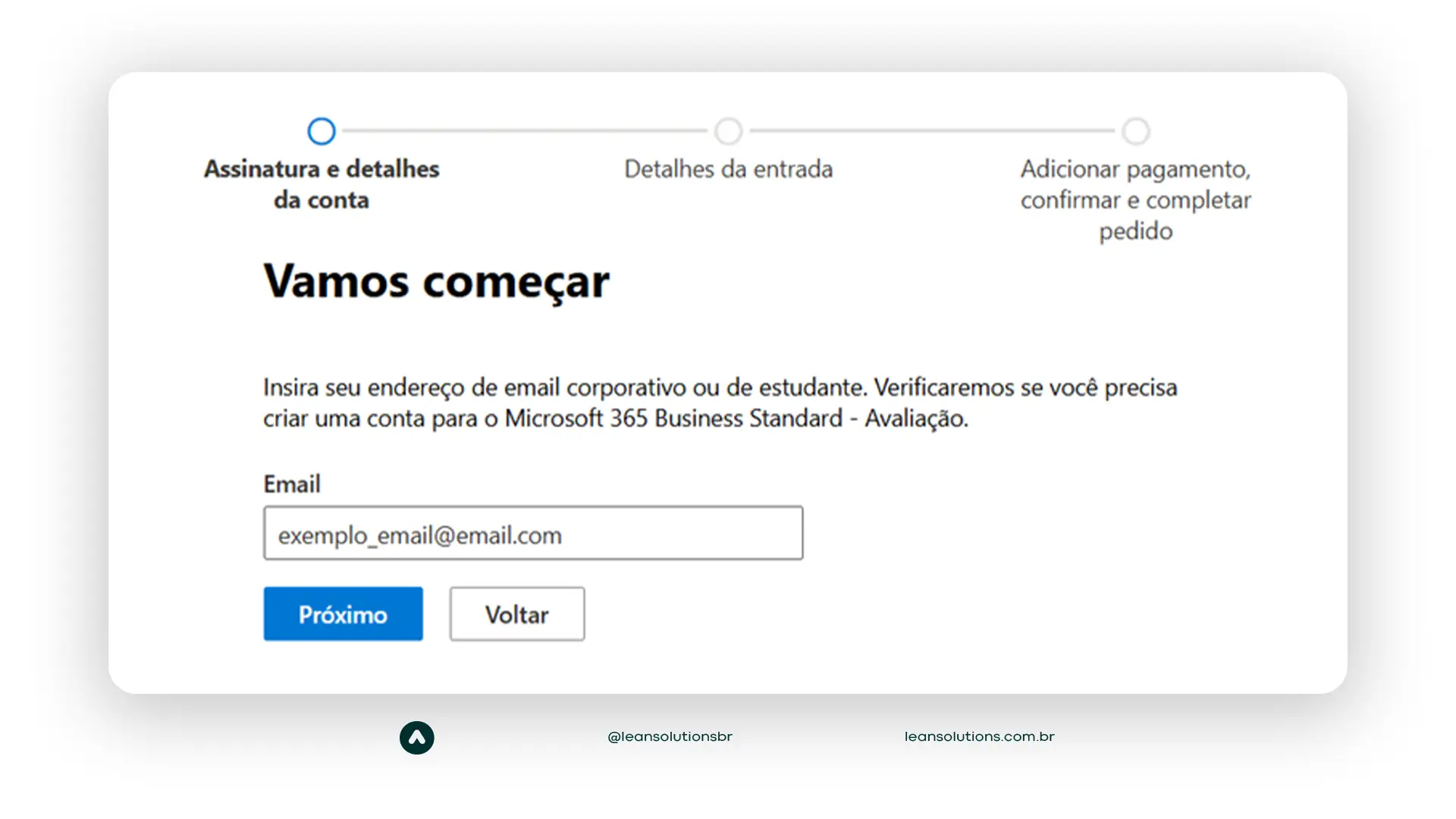The image size is (1456, 819).
Task: Click the Lean Solutions round logo icon
Action: [417, 737]
